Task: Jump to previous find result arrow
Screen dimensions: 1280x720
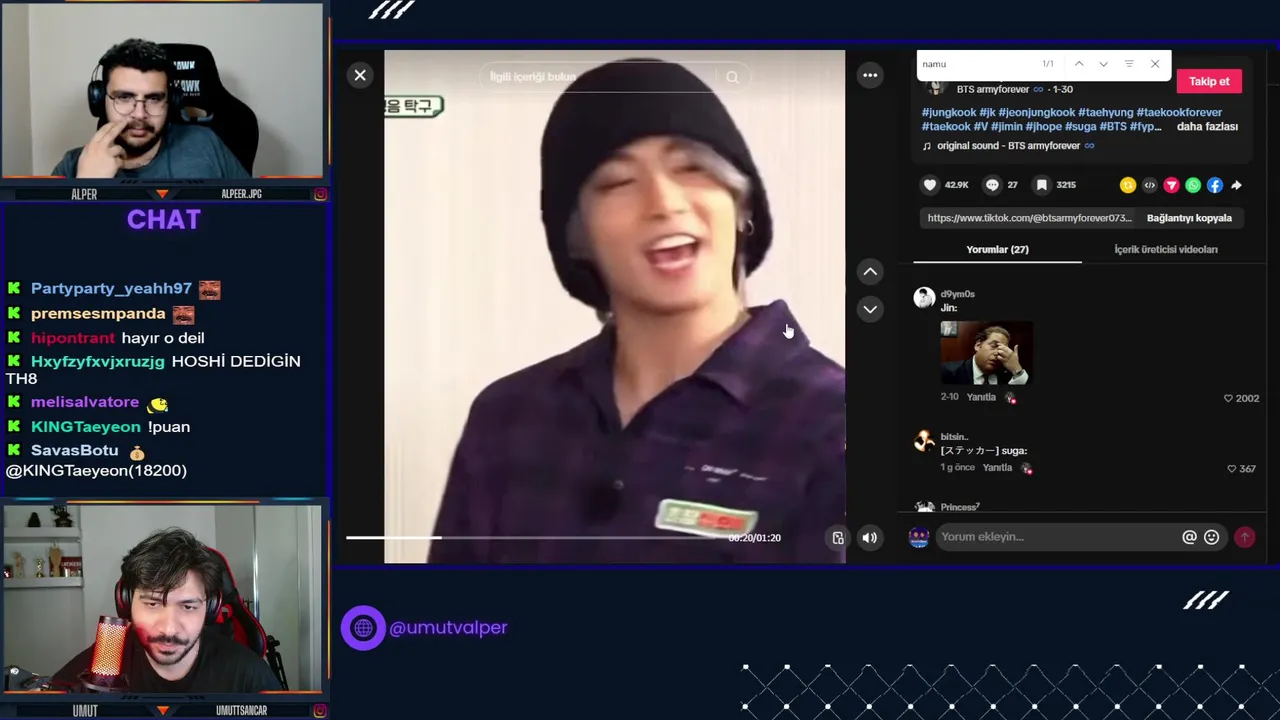Action: coord(1079,64)
